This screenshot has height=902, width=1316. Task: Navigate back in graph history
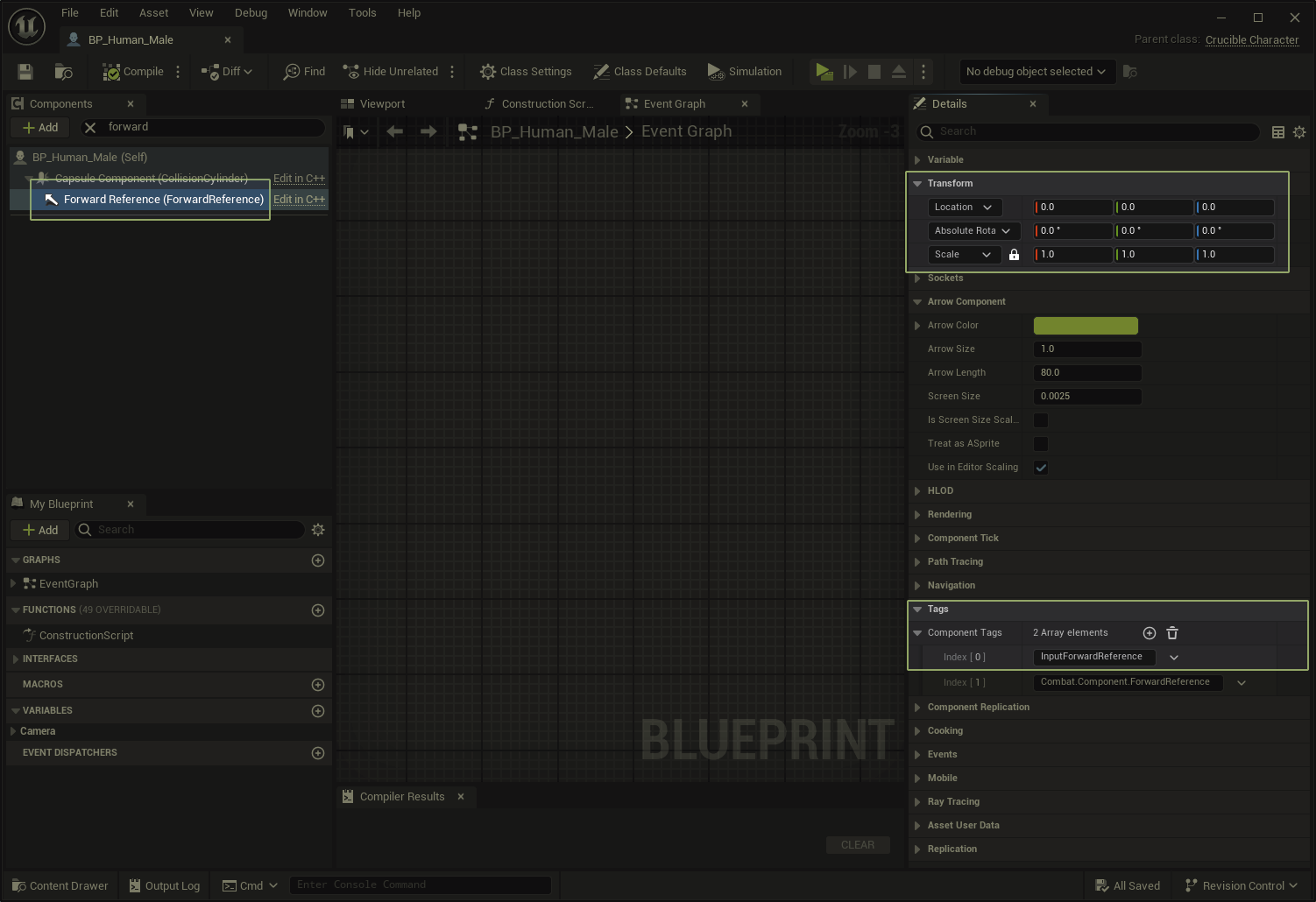395,131
